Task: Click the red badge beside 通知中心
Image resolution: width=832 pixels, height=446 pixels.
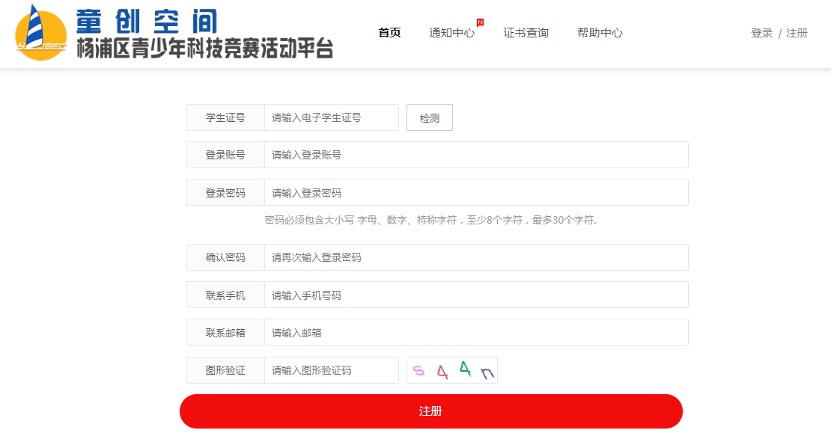Action: click(480, 21)
